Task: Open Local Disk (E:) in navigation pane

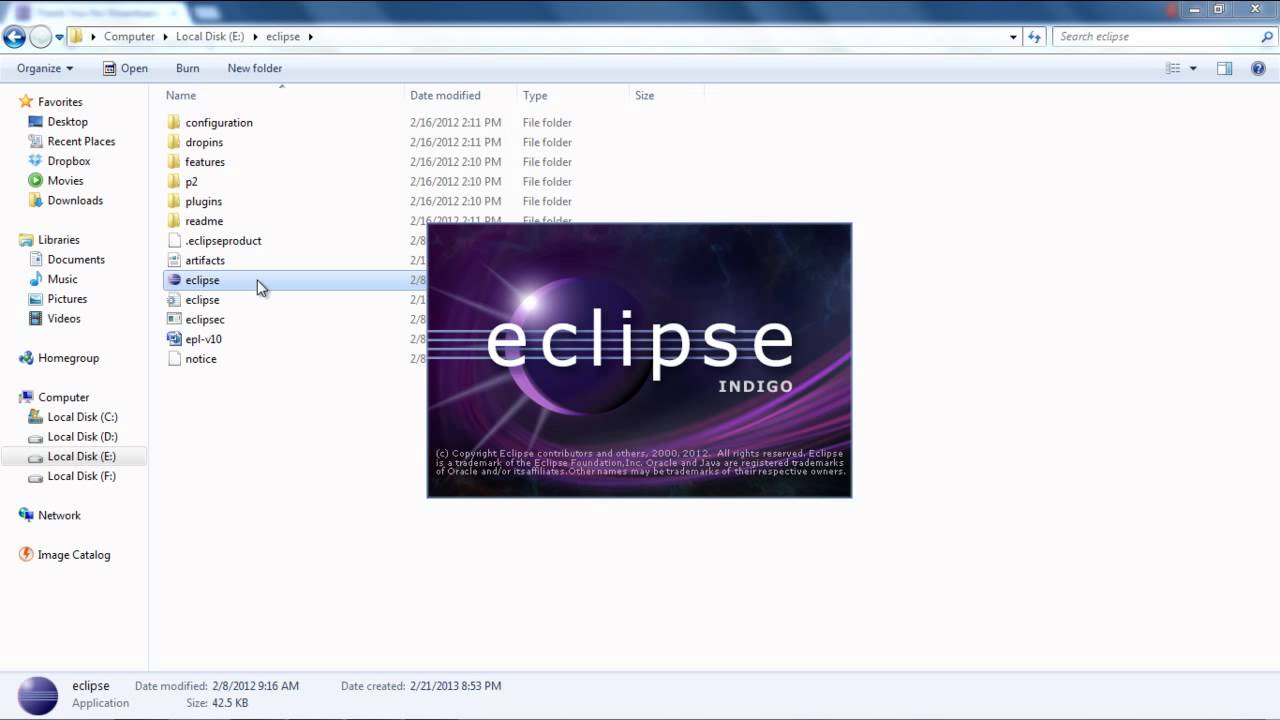Action: coord(81,456)
